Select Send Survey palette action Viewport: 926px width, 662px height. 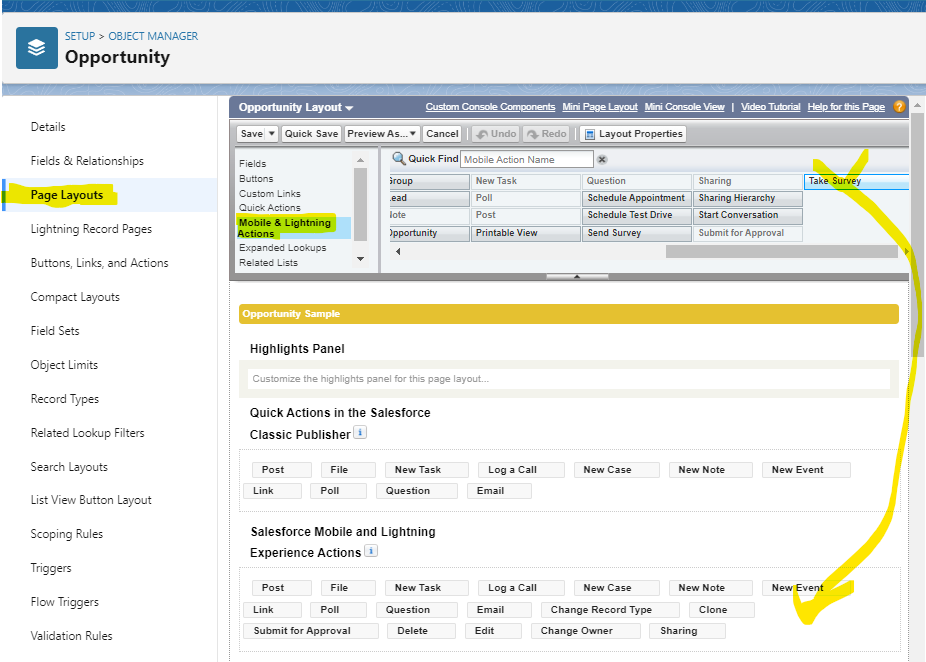(637, 233)
